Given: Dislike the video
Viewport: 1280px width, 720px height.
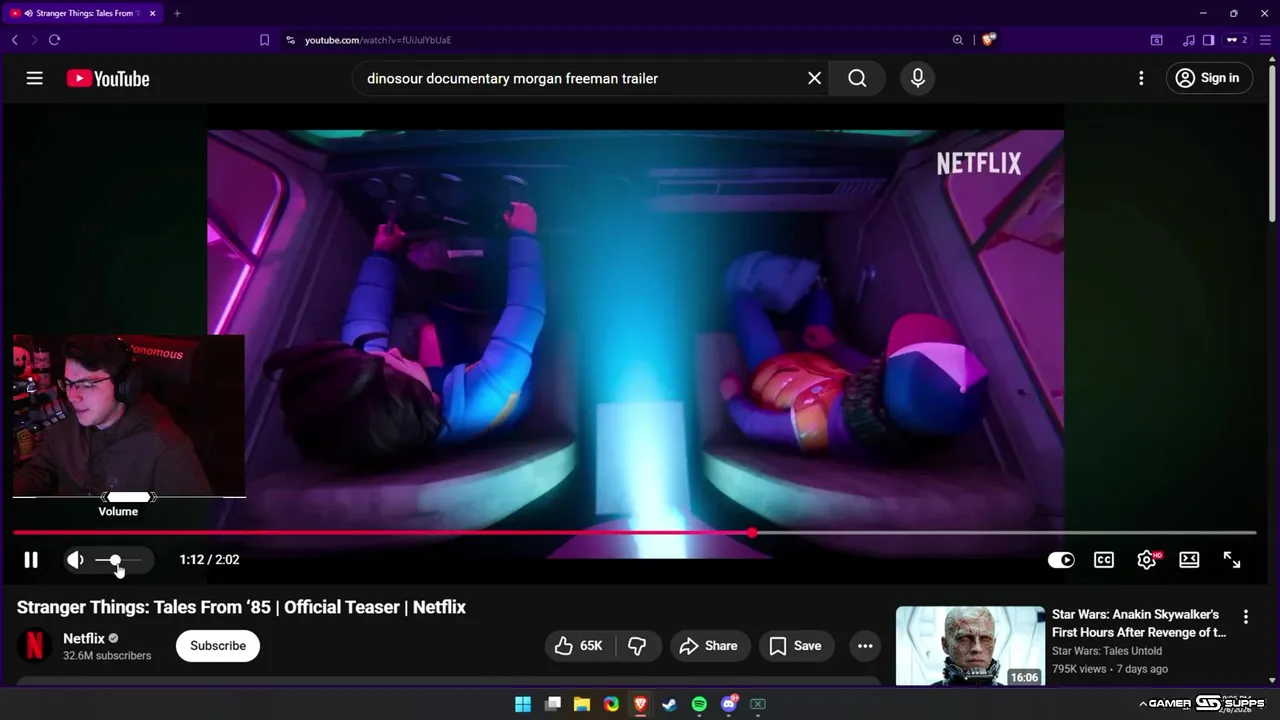Looking at the screenshot, I should click(x=637, y=646).
